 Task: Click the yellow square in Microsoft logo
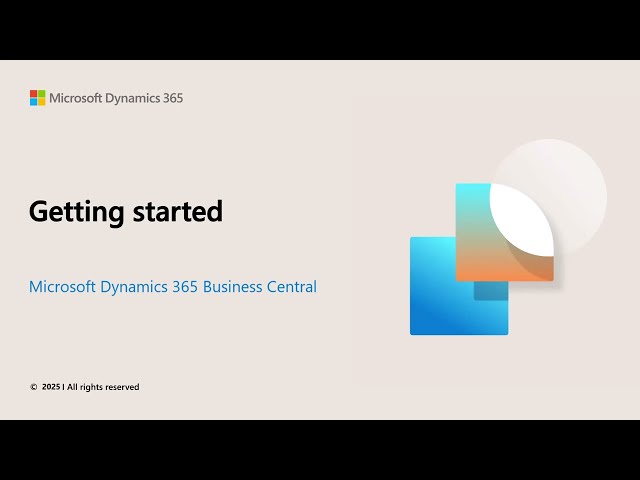click(x=41, y=102)
